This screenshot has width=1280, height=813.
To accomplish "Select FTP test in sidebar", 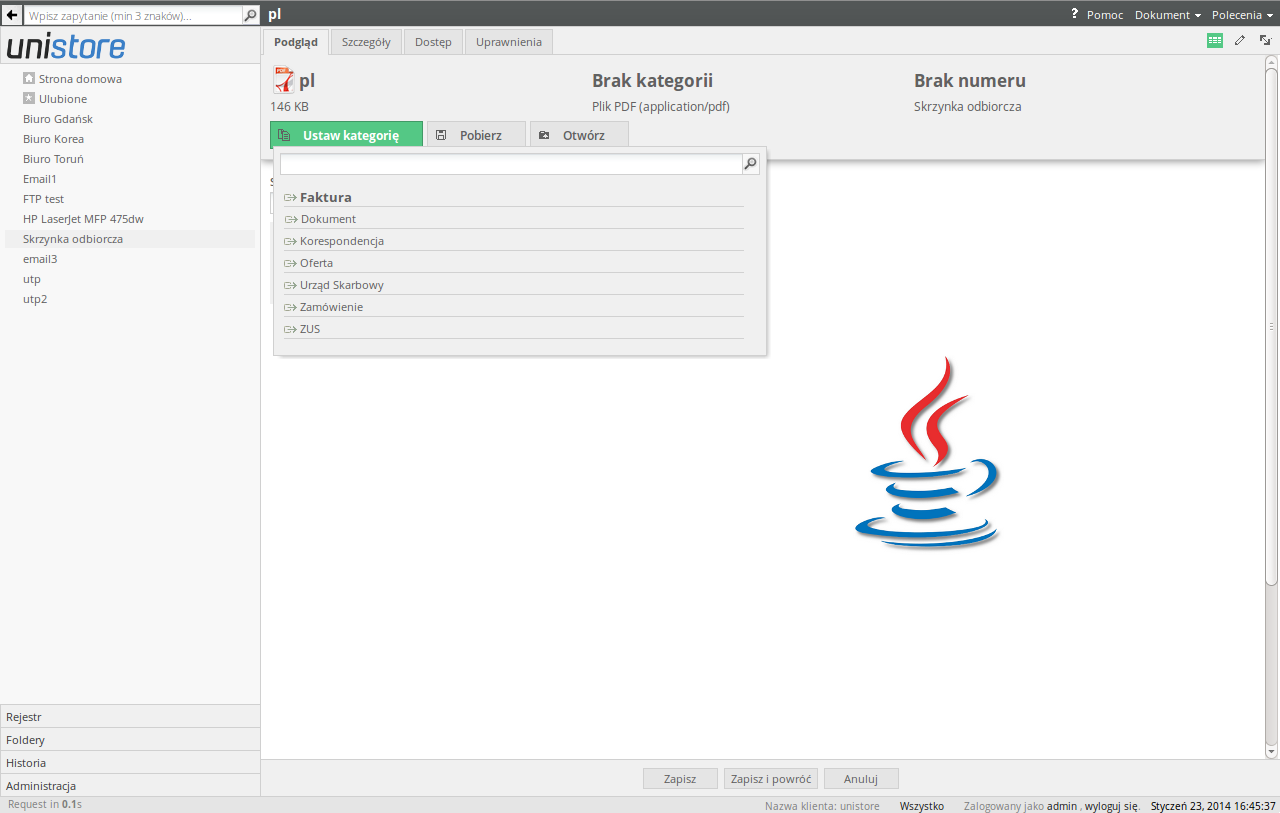I will [44, 198].
